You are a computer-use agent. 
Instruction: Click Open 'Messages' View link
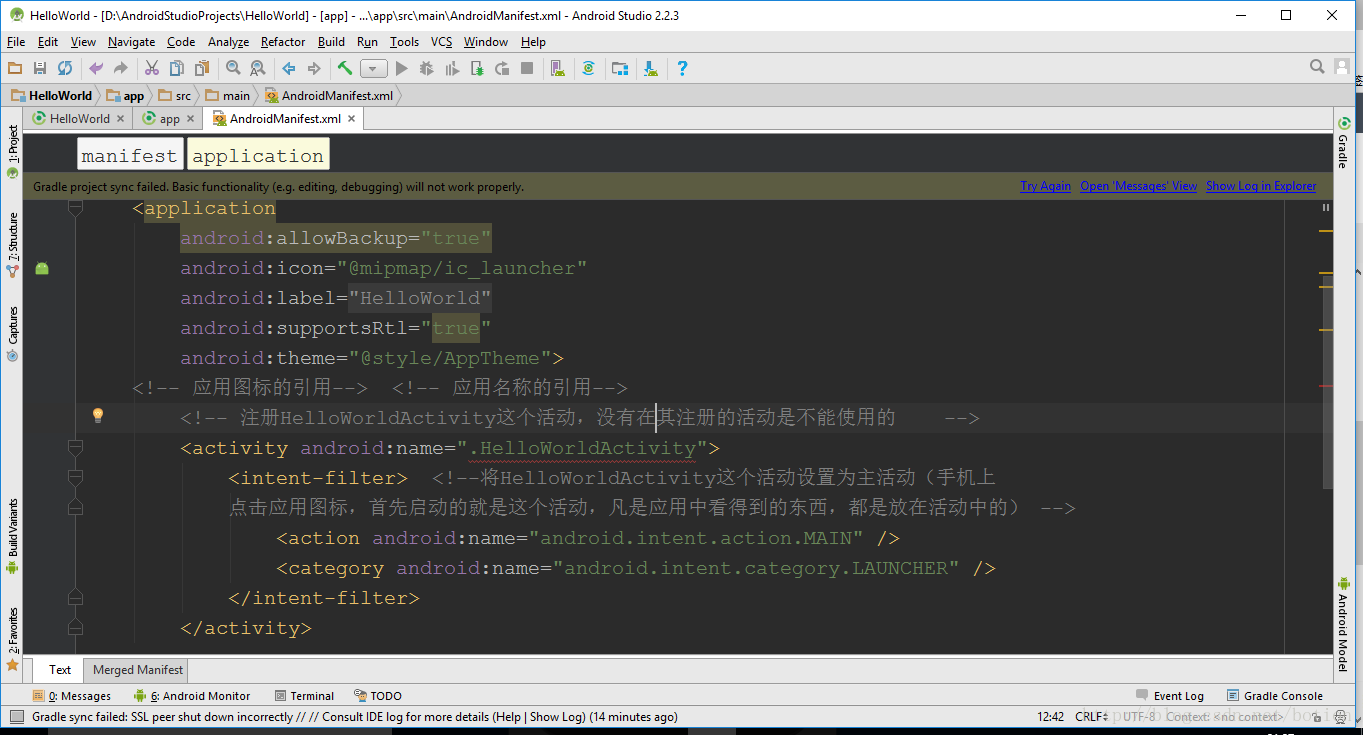coord(1139,186)
